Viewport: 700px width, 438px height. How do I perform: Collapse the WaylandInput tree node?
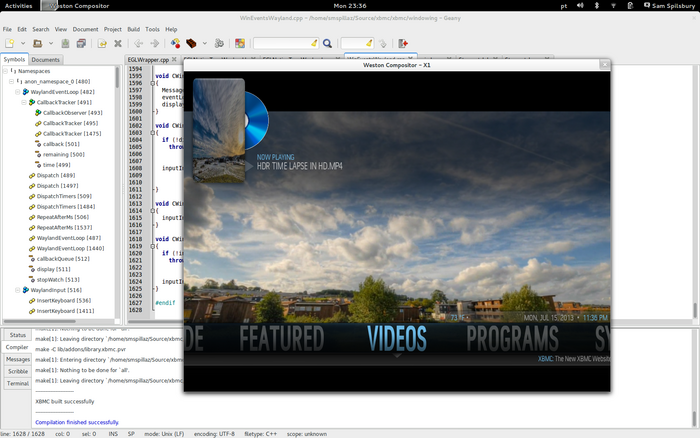click(x=17, y=290)
